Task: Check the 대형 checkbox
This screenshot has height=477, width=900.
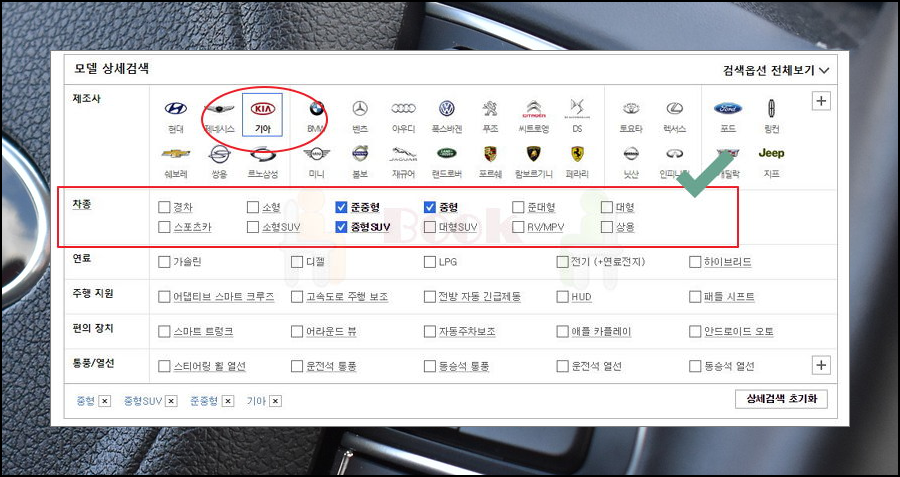Action: point(607,207)
